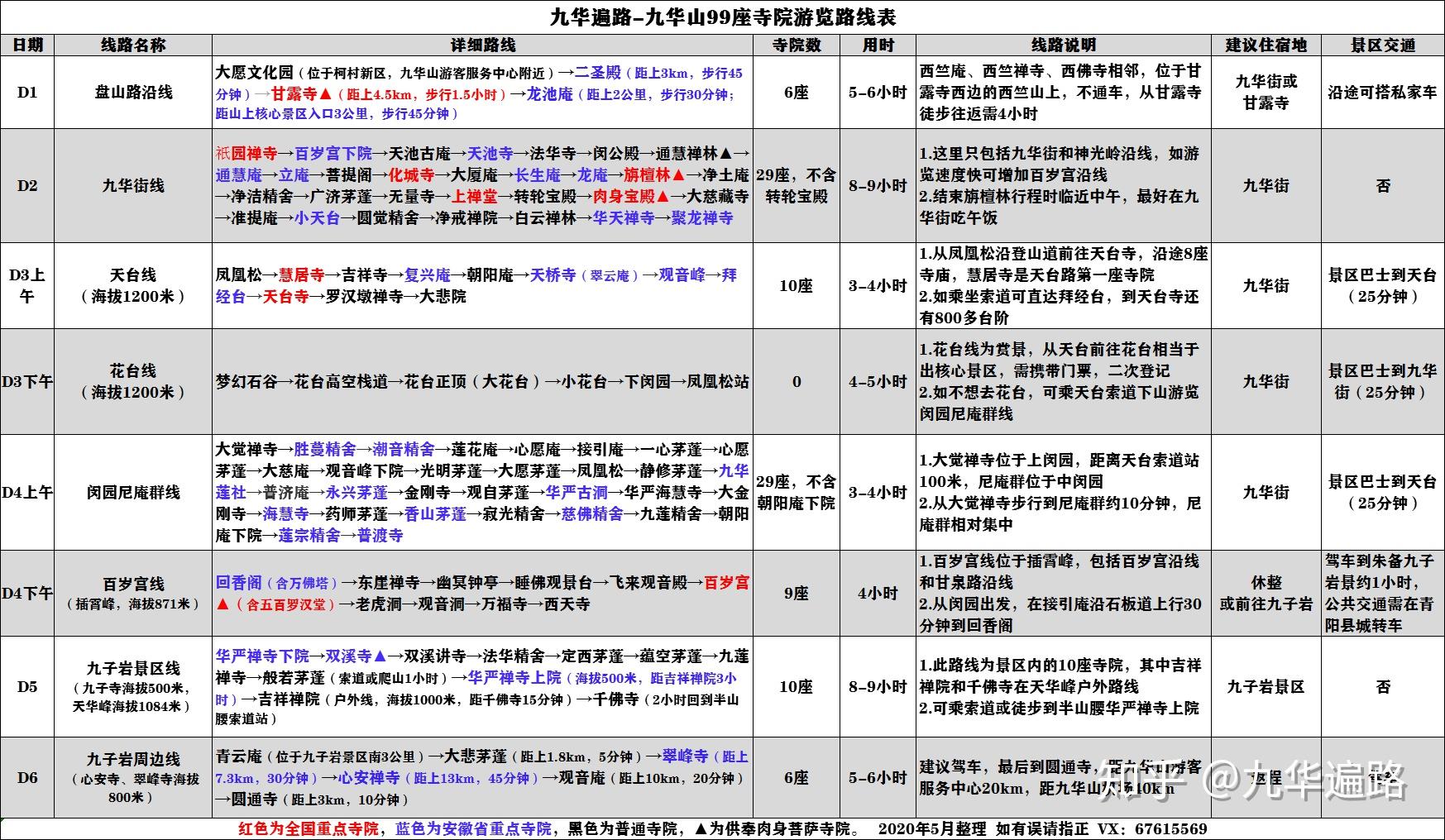Click the 详细路线 column header
1445x840 pixels.
pos(483,45)
